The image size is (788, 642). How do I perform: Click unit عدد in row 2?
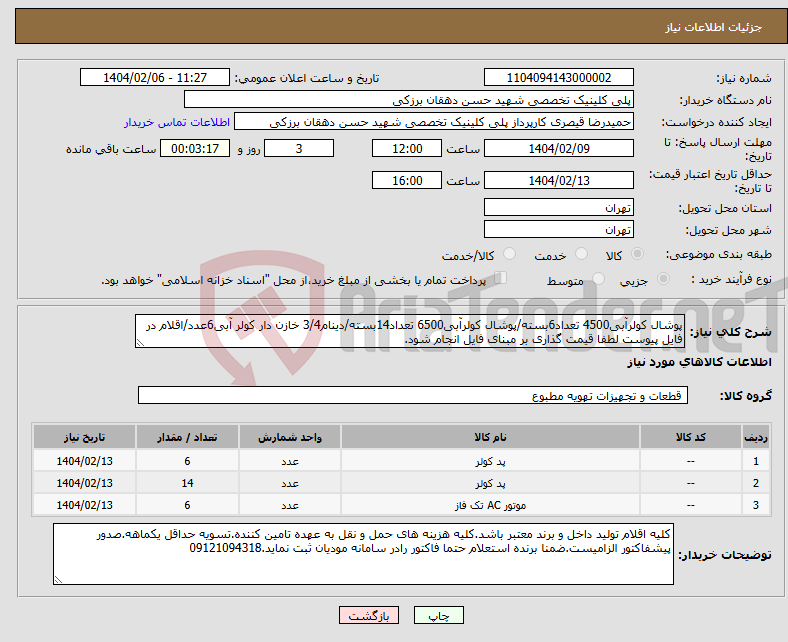[x=290, y=483]
